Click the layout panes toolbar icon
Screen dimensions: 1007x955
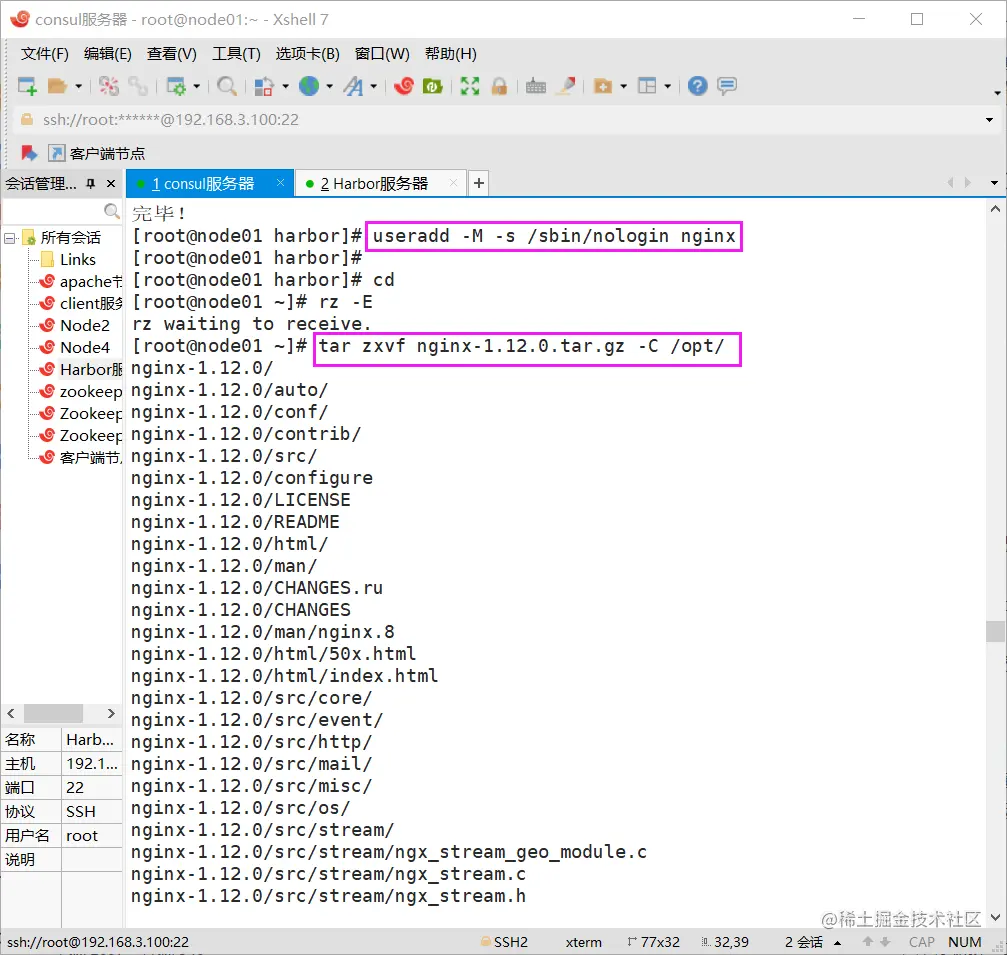(647, 85)
